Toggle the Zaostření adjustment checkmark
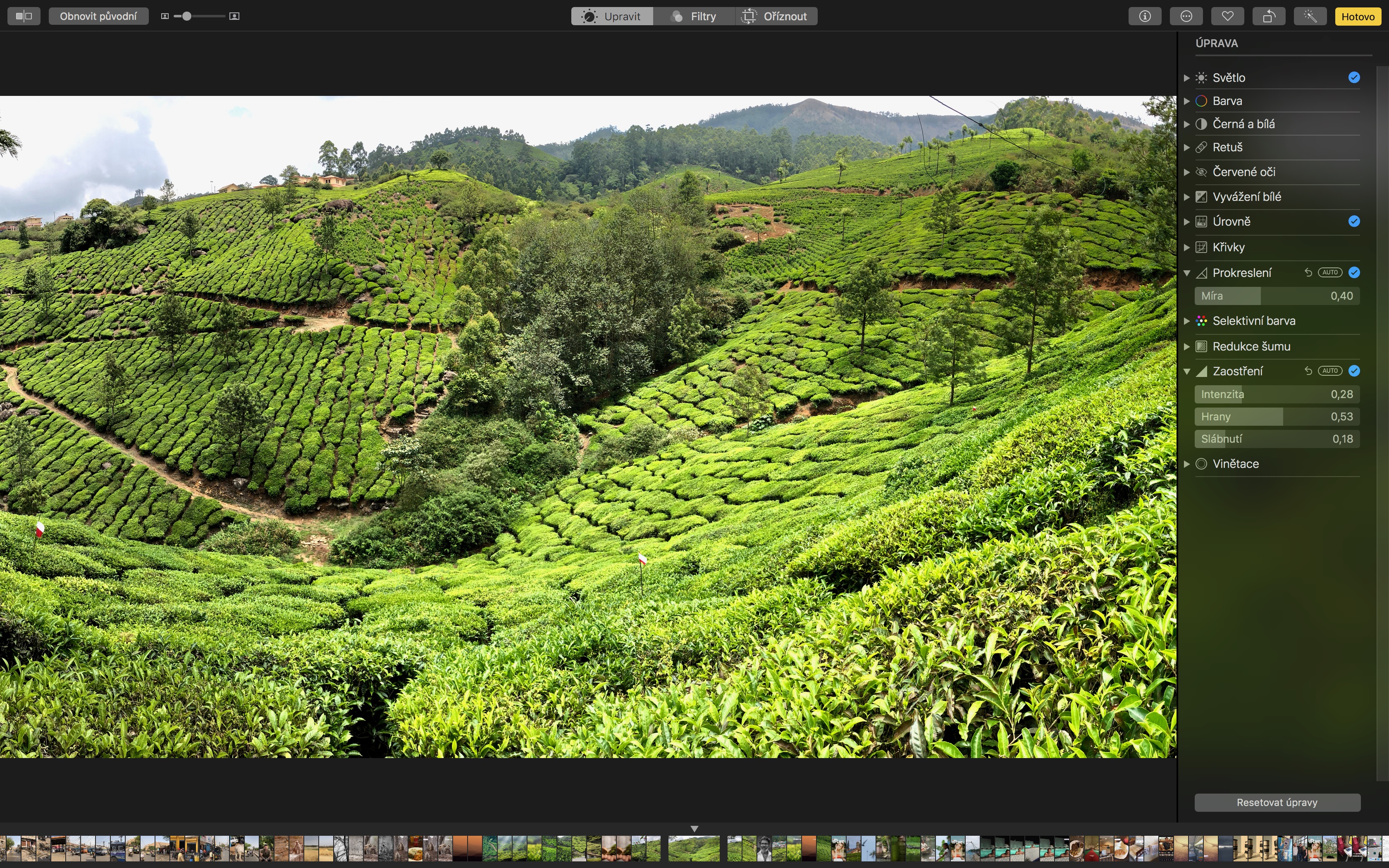Image resolution: width=1389 pixels, height=868 pixels. coord(1354,371)
